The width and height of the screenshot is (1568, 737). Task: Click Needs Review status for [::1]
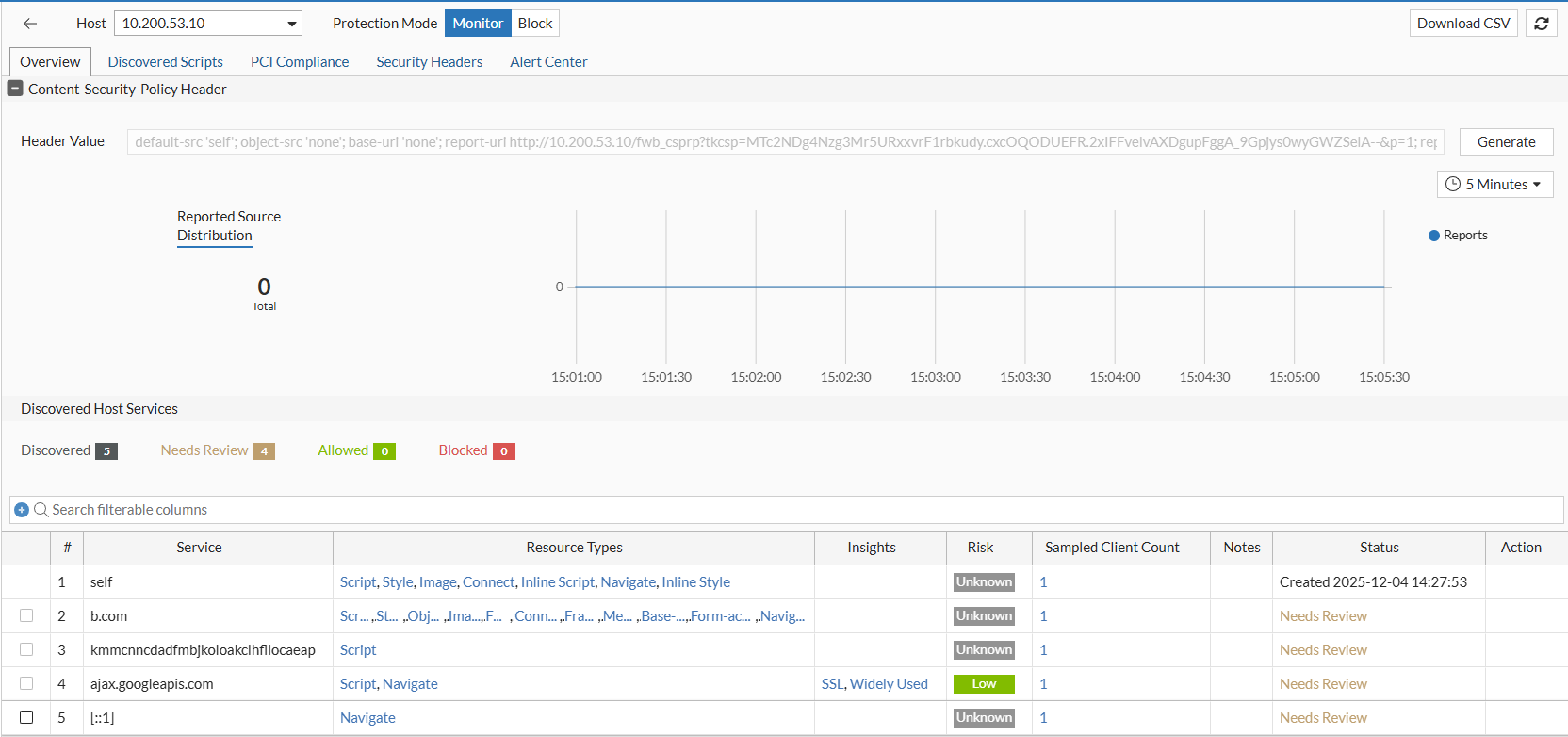pyautogui.click(x=1323, y=718)
